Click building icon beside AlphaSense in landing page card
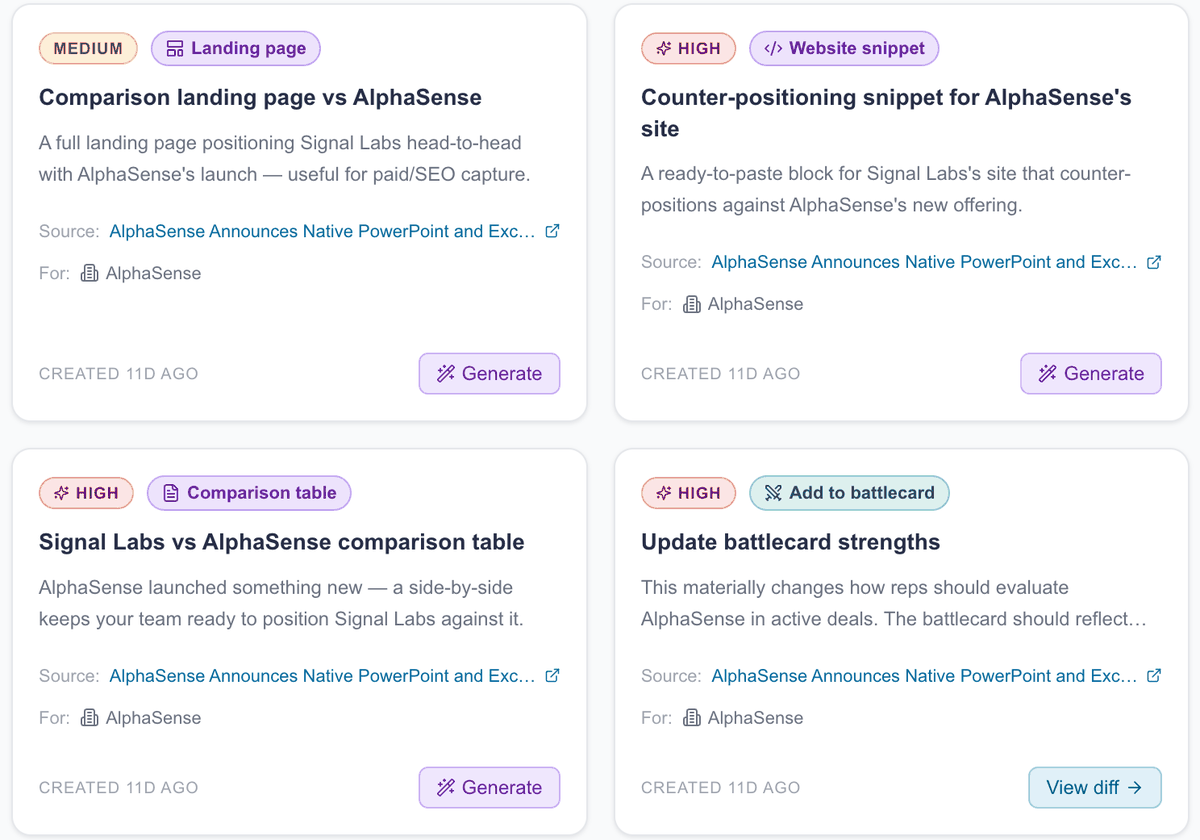The height and width of the screenshot is (840, 1200). click(x=89, y=273)
